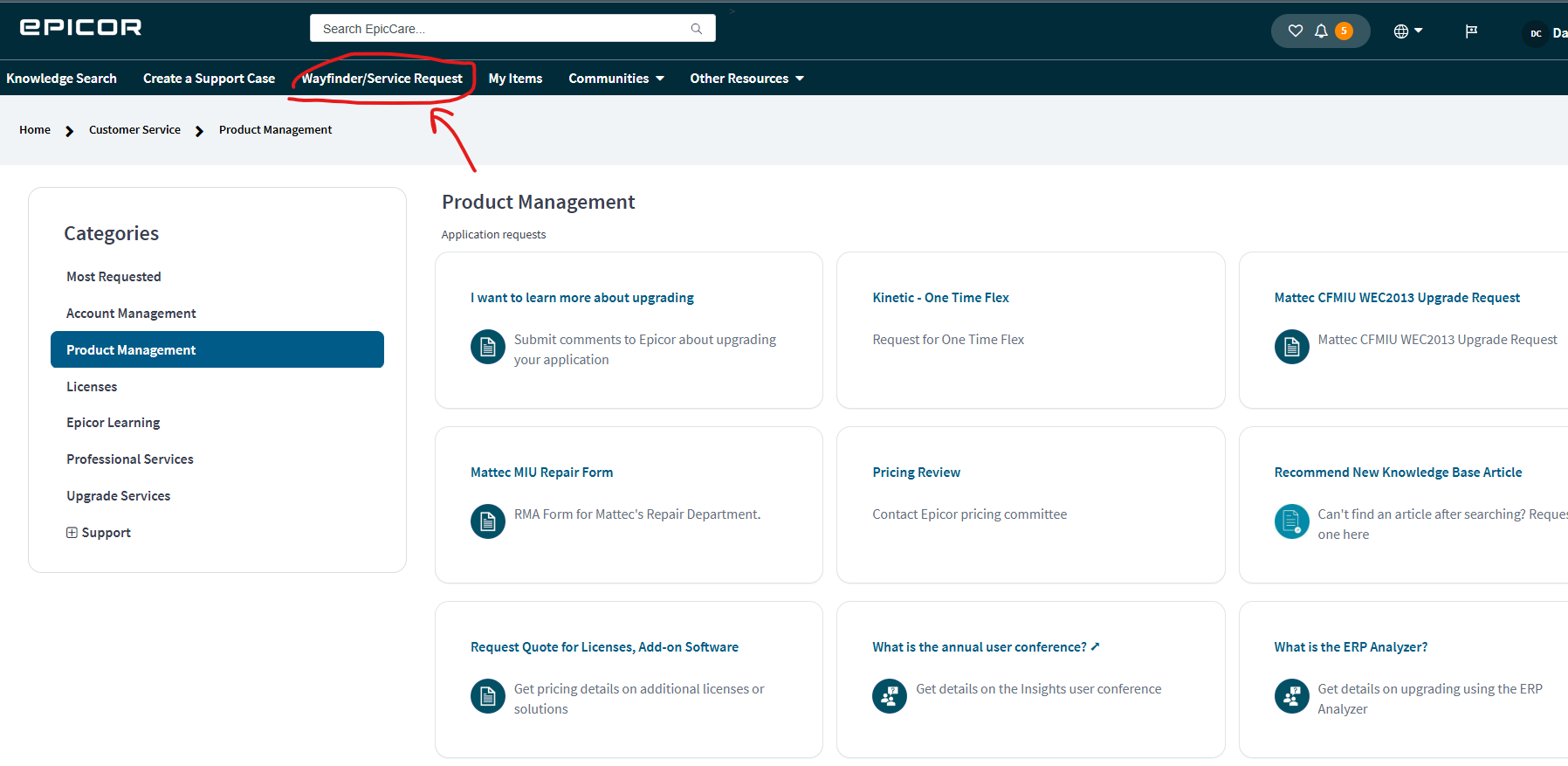Click 'Contact Epicor pricing committee' text

point(969,514)
